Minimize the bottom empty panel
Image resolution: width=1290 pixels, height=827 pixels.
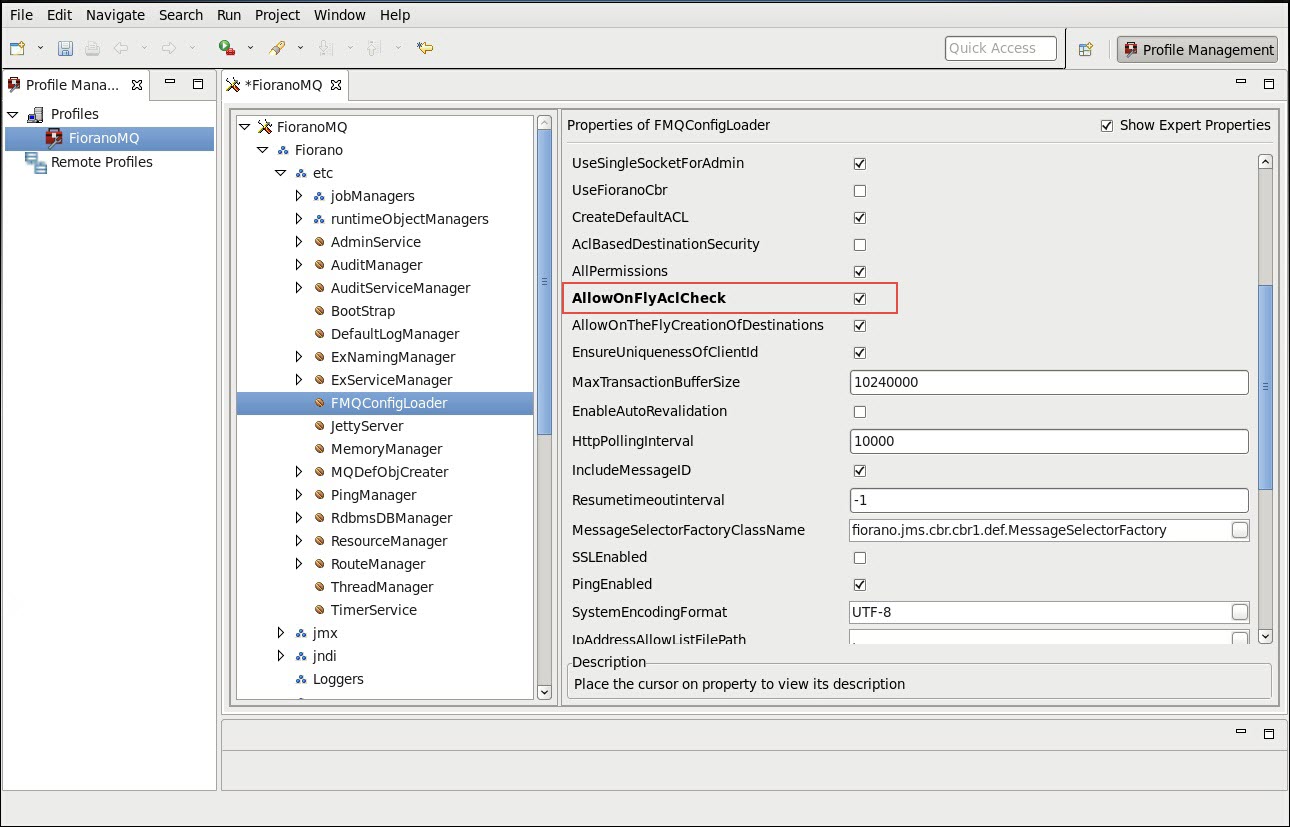tap(1241, 732)
